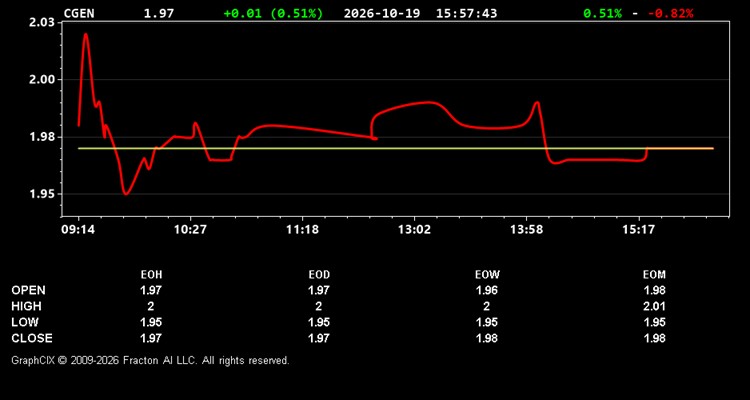Click the 11:18 time axis label
This screenshot has width=750, height=400.
302,230
